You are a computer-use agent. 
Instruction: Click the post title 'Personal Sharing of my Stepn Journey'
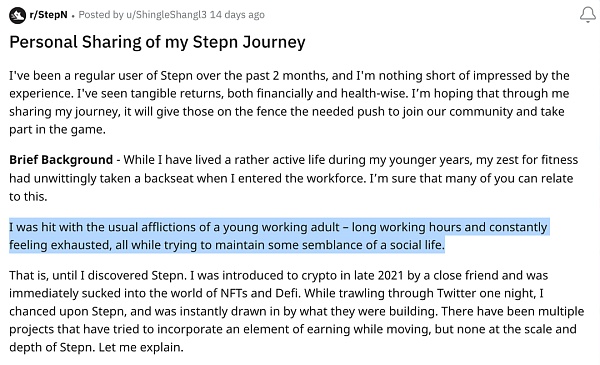tap(157, 42)
